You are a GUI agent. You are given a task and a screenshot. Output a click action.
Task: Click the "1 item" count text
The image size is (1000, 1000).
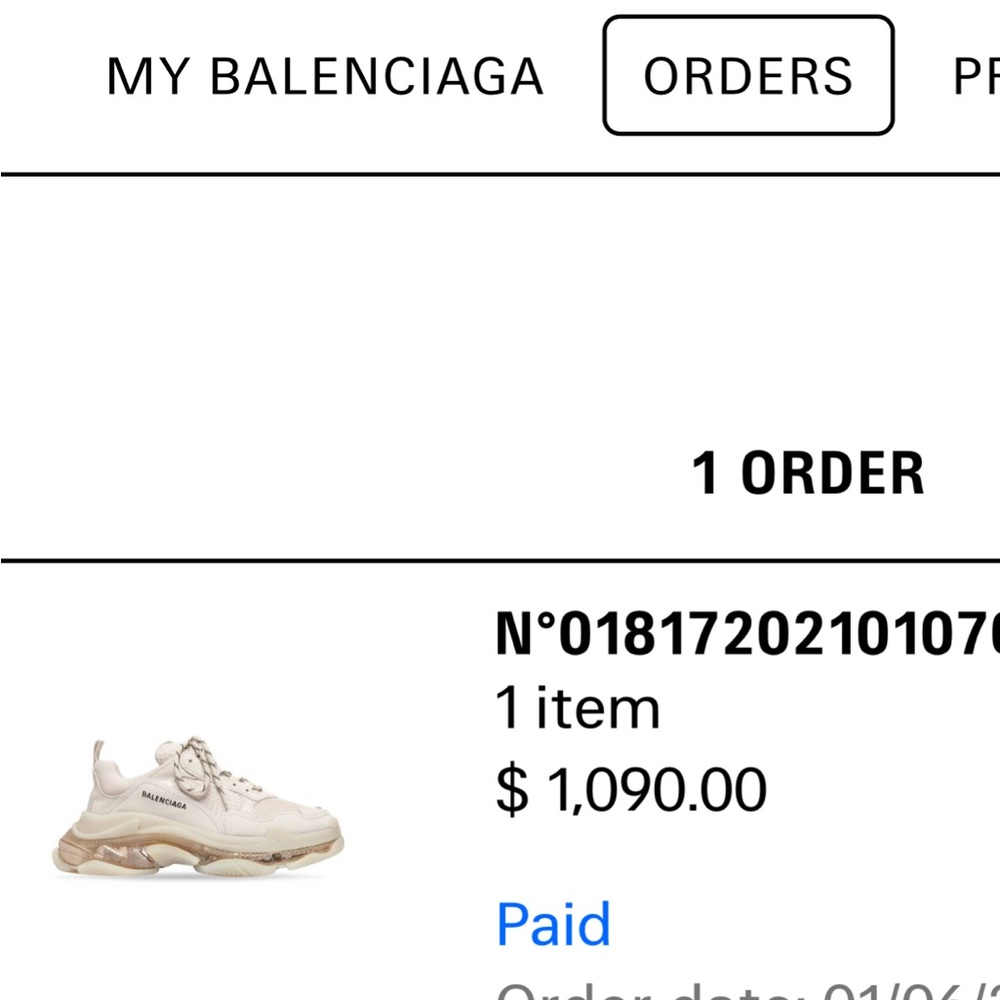tap(578, 710)
